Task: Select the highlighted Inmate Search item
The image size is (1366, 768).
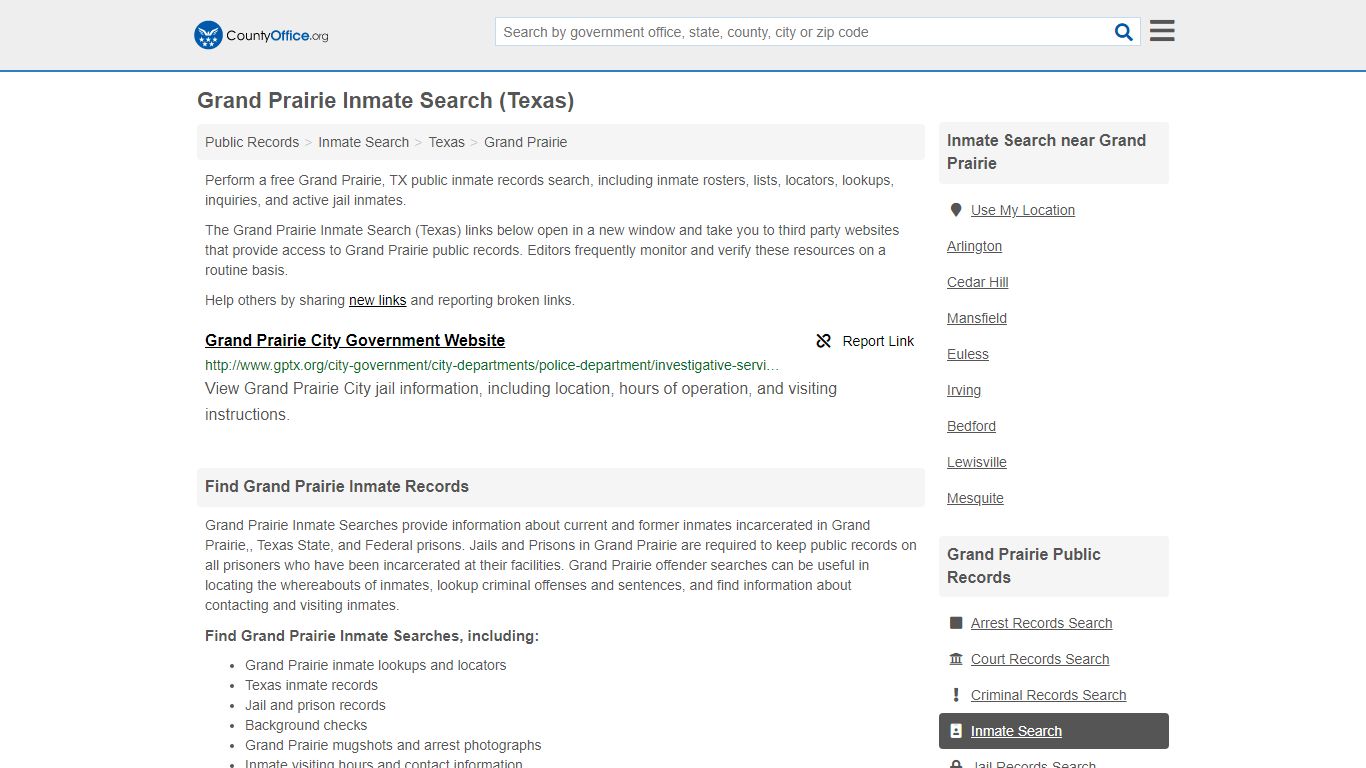Action: [x=1054, y=731]
